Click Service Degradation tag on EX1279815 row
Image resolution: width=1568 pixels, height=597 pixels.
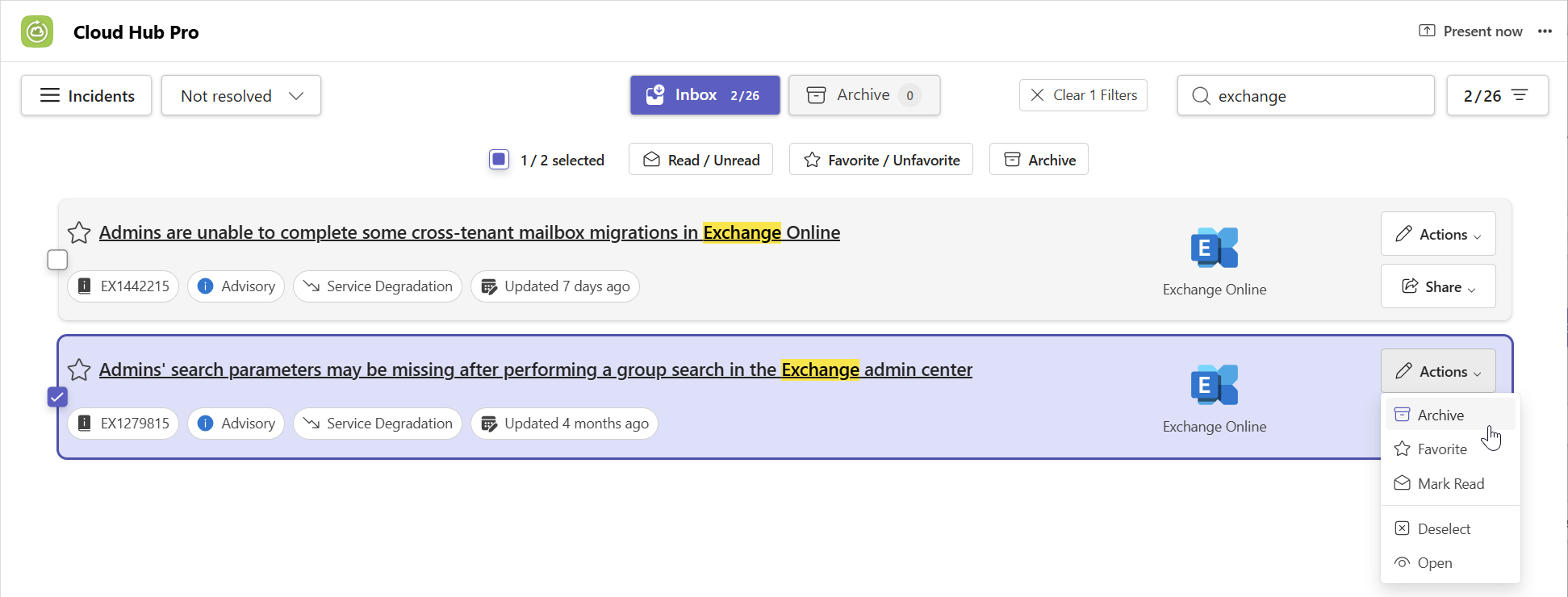[378, 424]
